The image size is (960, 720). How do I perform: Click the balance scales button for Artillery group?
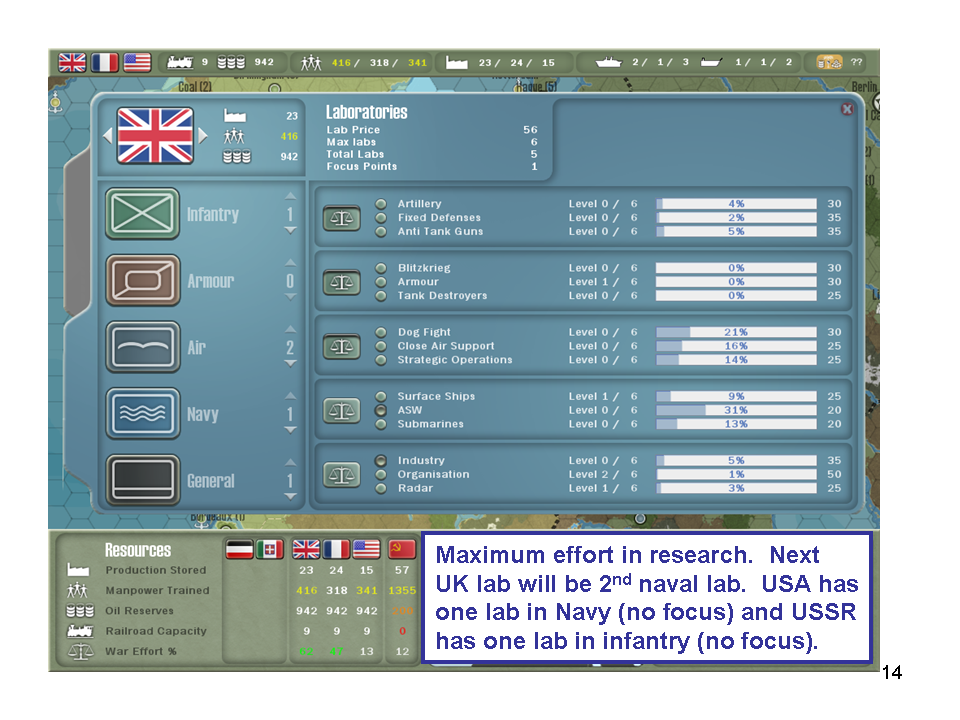click(342, 218)
